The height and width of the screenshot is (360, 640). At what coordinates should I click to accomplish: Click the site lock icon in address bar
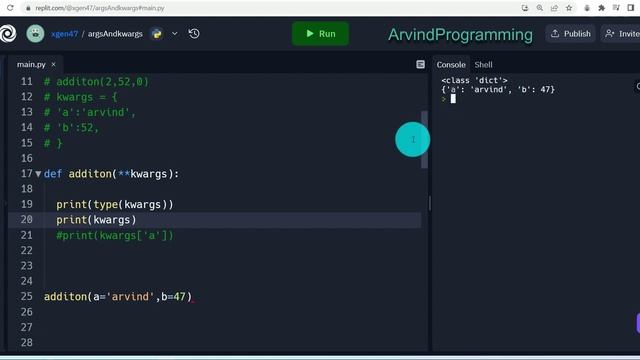28,8
